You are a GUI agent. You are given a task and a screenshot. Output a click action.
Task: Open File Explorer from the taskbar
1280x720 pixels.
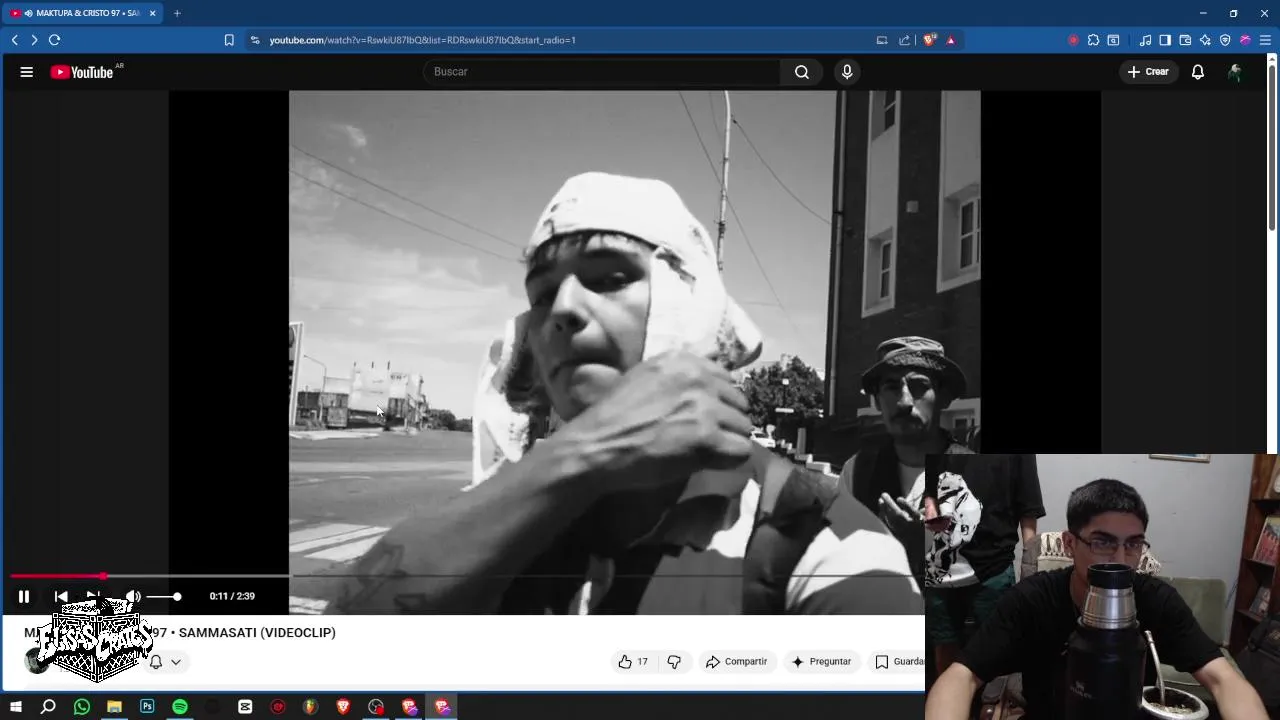[x=114, y=707]
